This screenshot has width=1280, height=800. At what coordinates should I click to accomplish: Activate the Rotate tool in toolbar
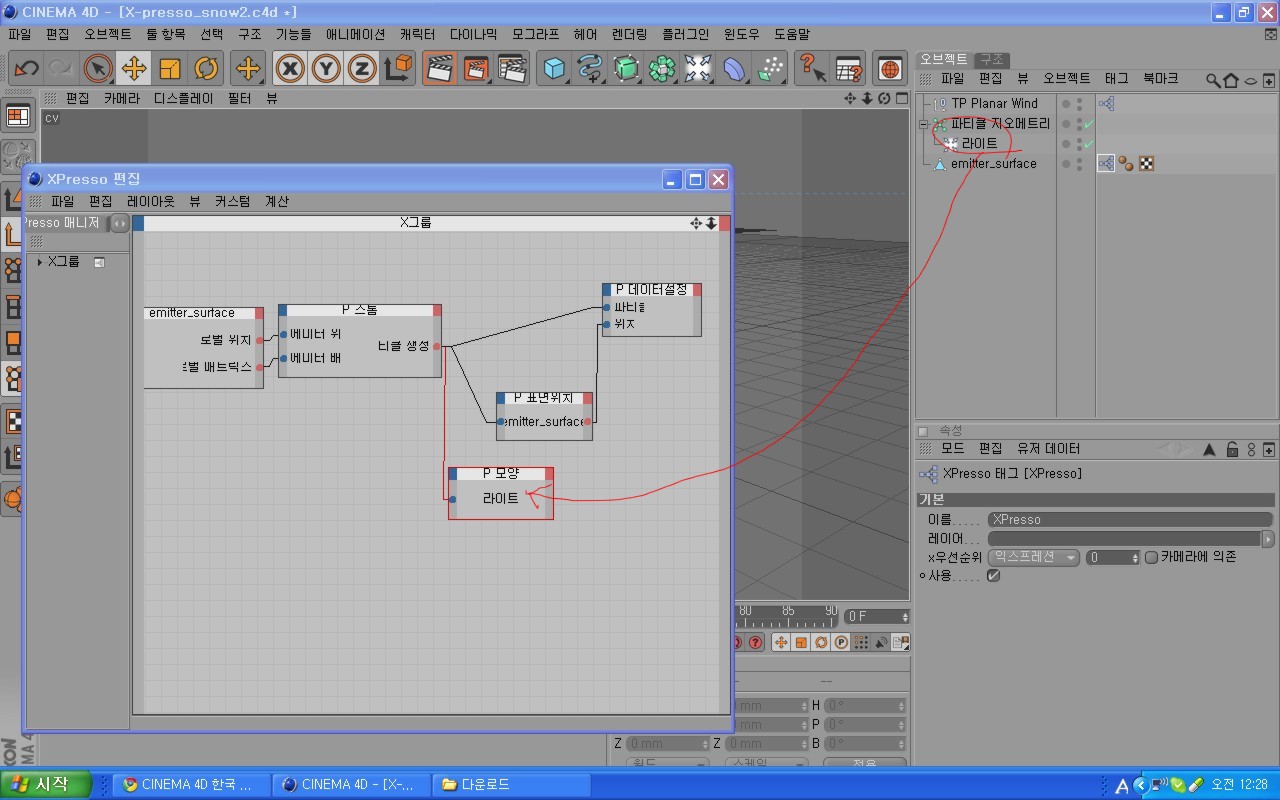[206, 69]
